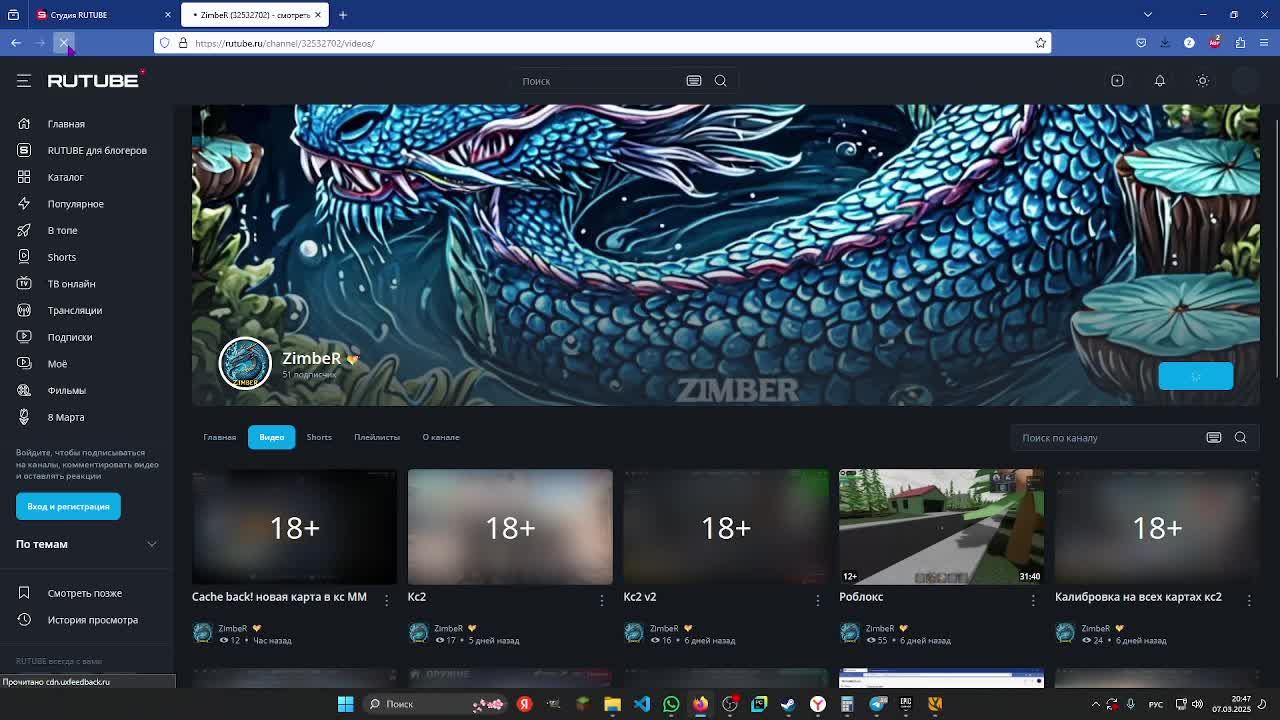The image size is (1280, 720).
Task: Open Windows Start menu
Action: click(345, 704)
